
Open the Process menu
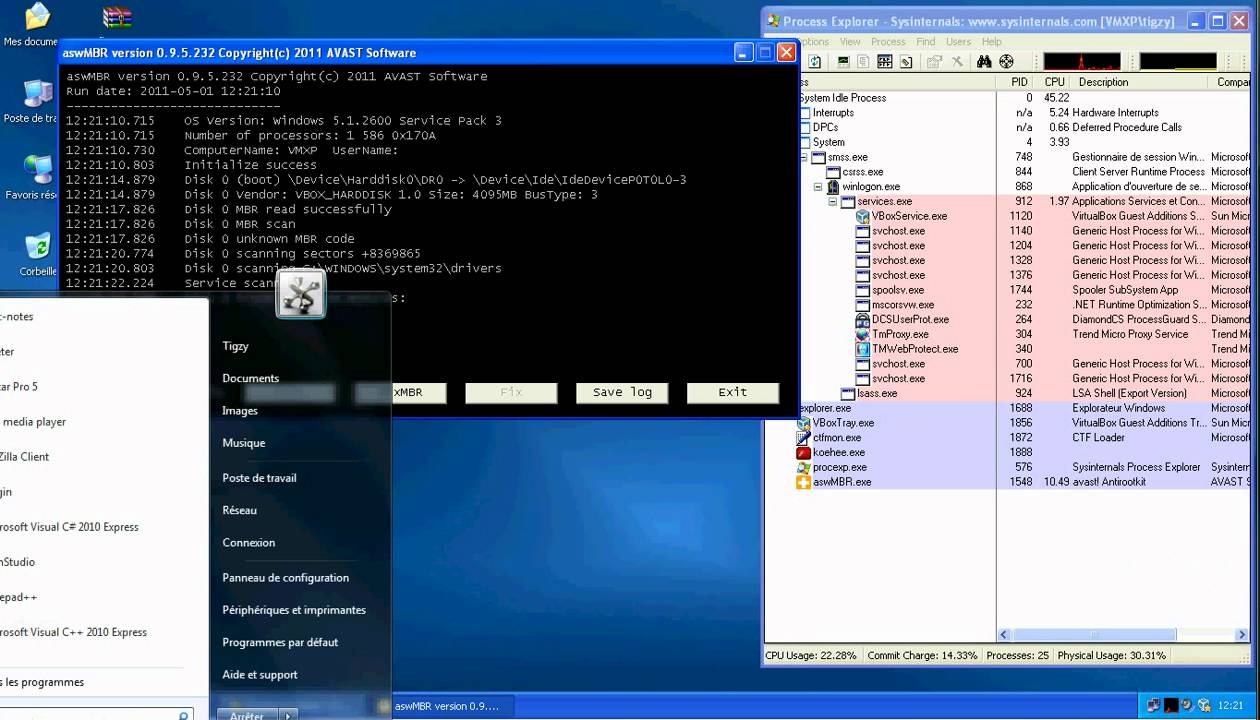coord(888,42)
